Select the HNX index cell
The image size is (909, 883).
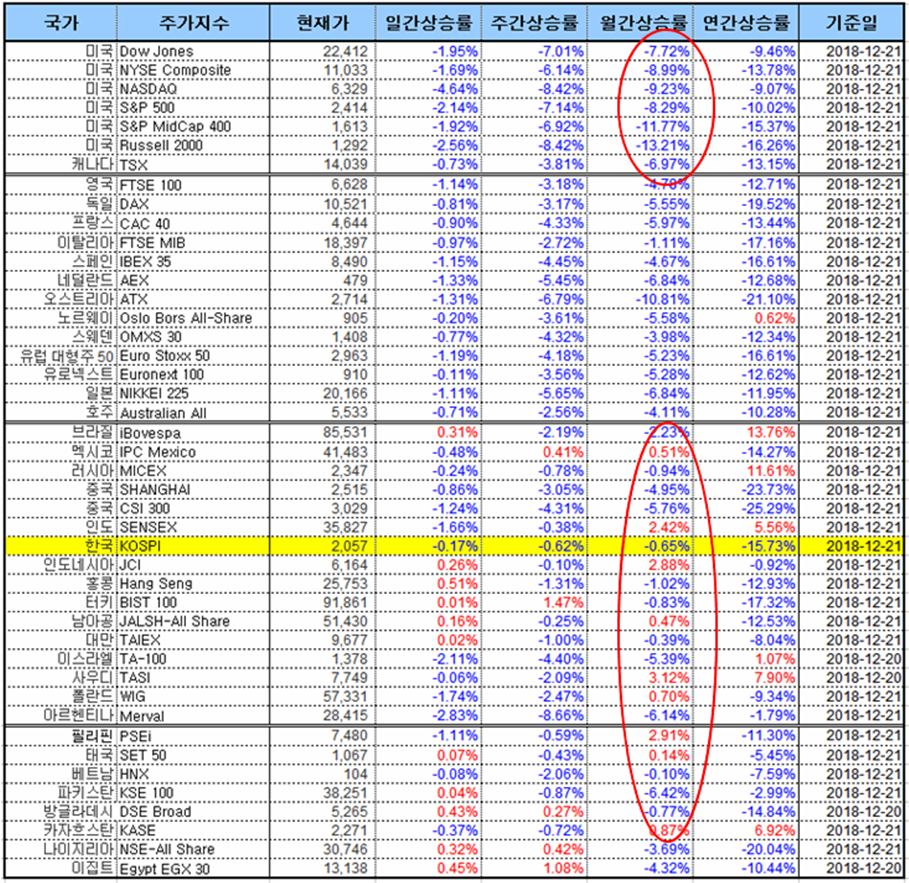(x=193, y=774)
